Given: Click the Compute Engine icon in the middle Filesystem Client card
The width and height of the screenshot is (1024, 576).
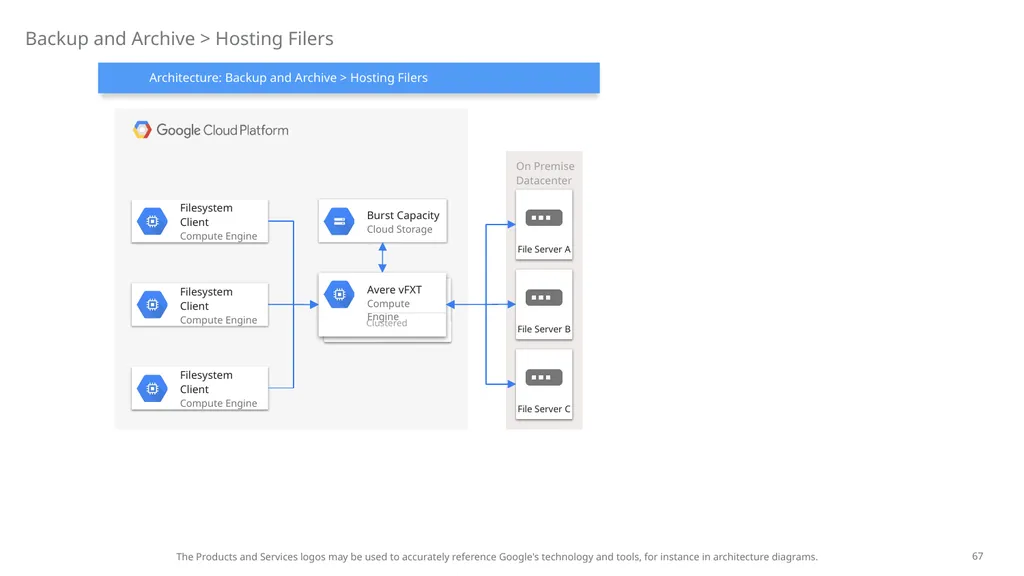Looking at the screenshot, I should pyautogui.click(x=152, y=304).
